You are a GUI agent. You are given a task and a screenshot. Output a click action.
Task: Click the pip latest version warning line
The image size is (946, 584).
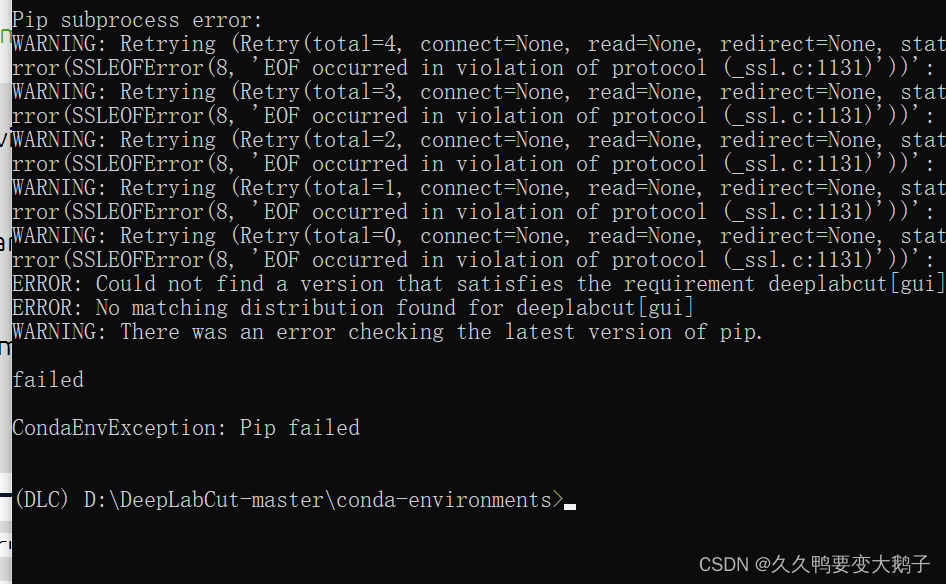[x=387, y=332]
